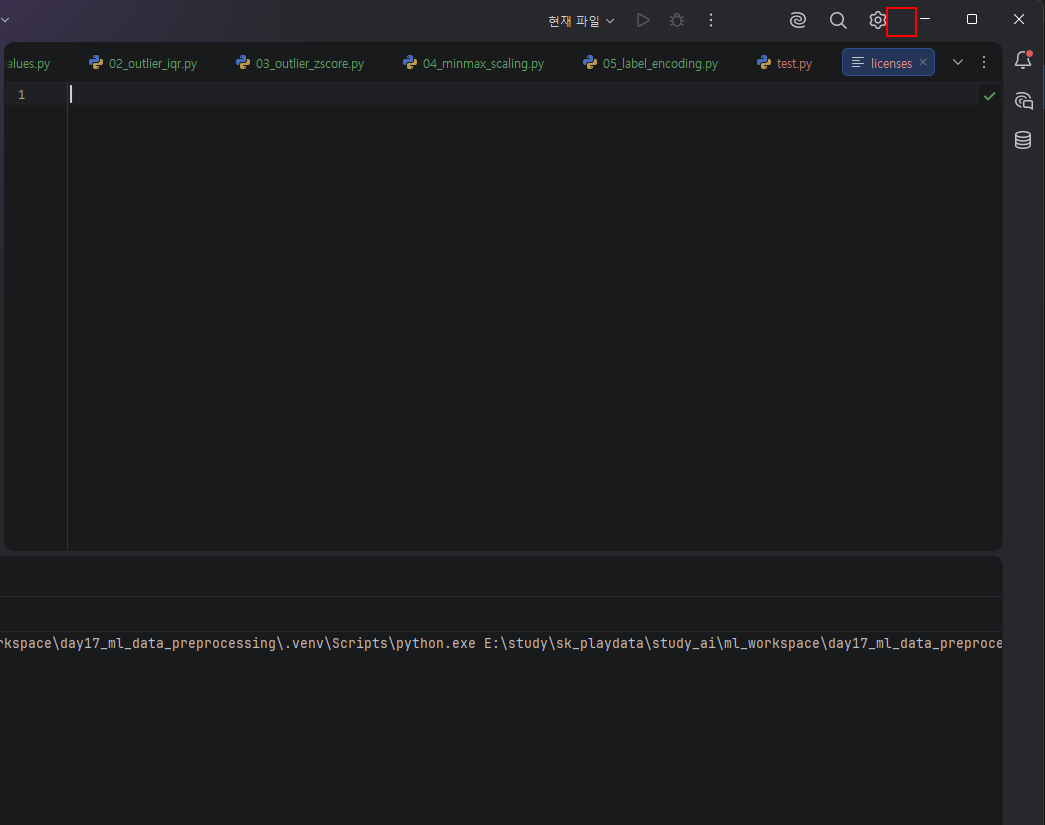This screenshot has height=825, width=1045.
Task: Open Search Everywhere magnifier
Action: pyautogui.click(x=838, y=21)
